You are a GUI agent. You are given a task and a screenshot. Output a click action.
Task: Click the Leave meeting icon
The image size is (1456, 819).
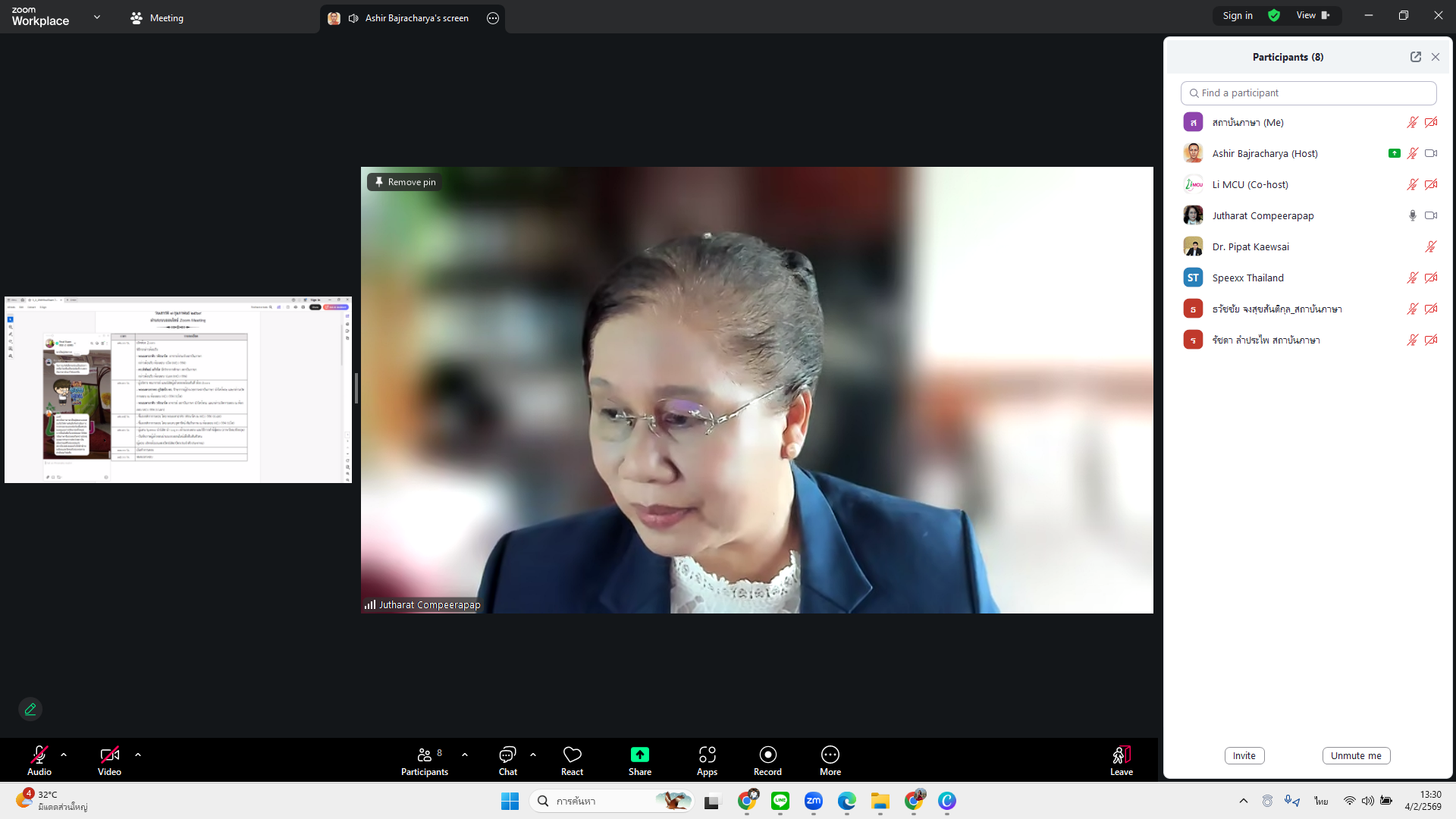point(1121,755)
